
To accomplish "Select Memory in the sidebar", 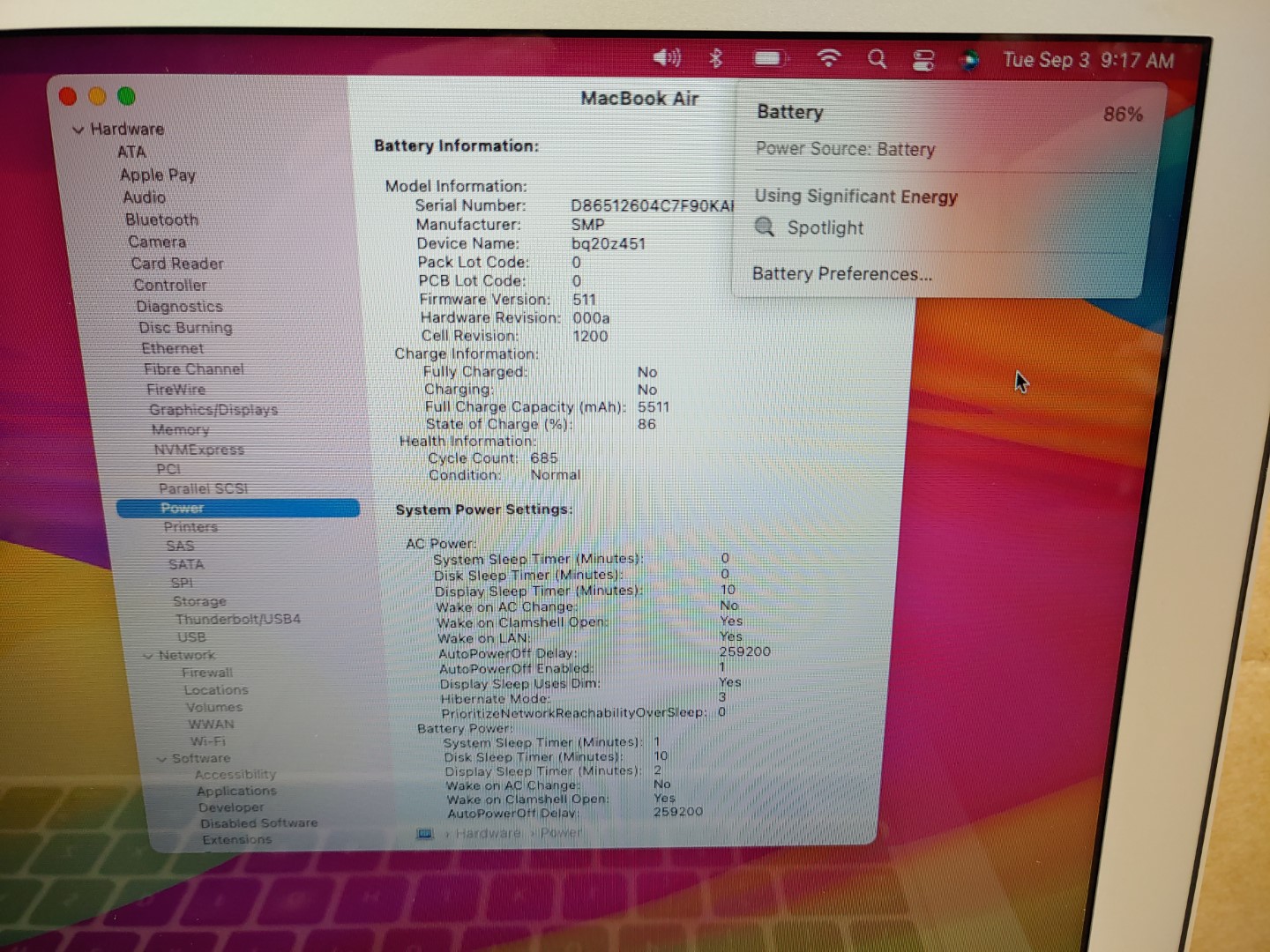I will [180, 430].
